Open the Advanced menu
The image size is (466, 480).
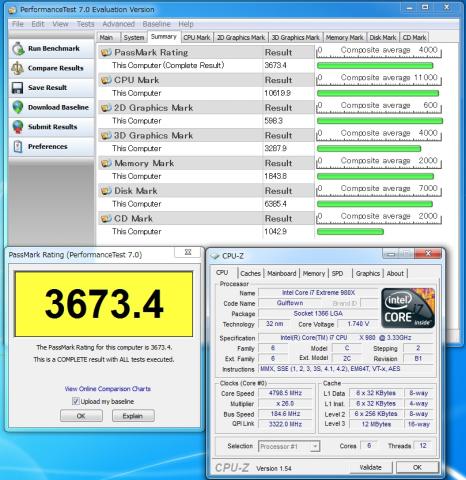point(118,24)
